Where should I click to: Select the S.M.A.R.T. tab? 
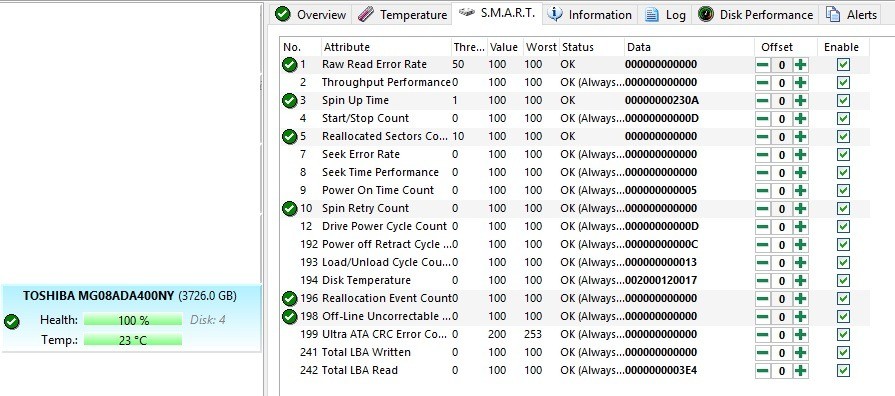(497, 14)
